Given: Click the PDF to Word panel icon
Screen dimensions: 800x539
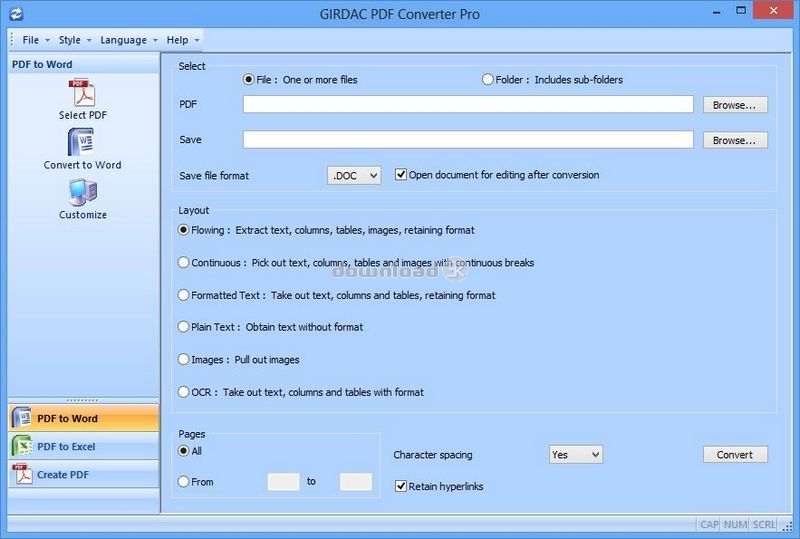Looking at the screenshot, I should 22,418.
